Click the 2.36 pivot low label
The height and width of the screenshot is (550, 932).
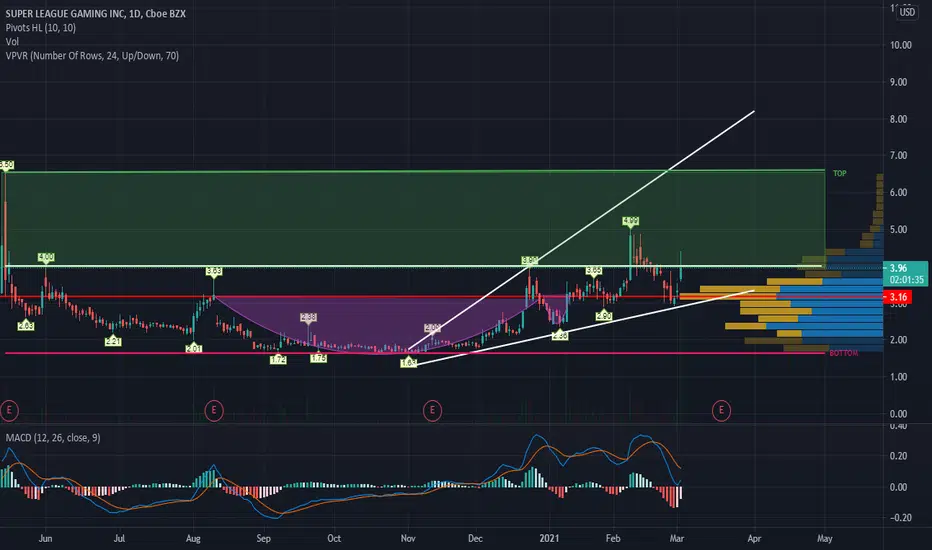point(560,336)
